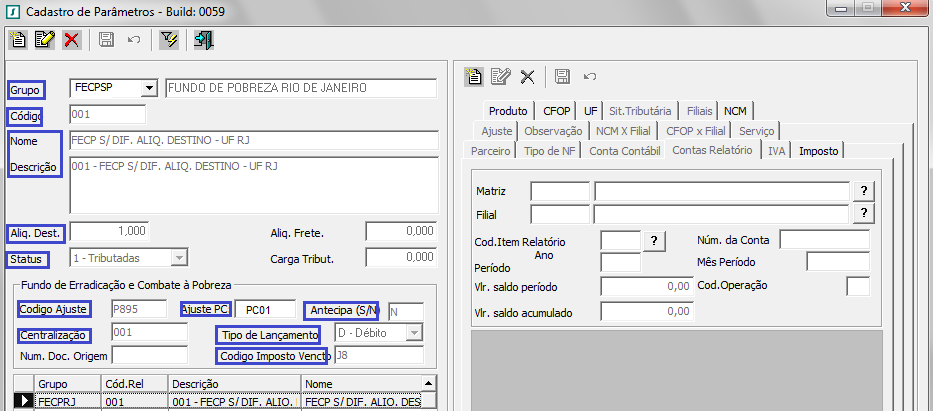Click the Filial code input field
This screenshot has width=933, height=411.
pyautogui.click(x=560, y=214)
